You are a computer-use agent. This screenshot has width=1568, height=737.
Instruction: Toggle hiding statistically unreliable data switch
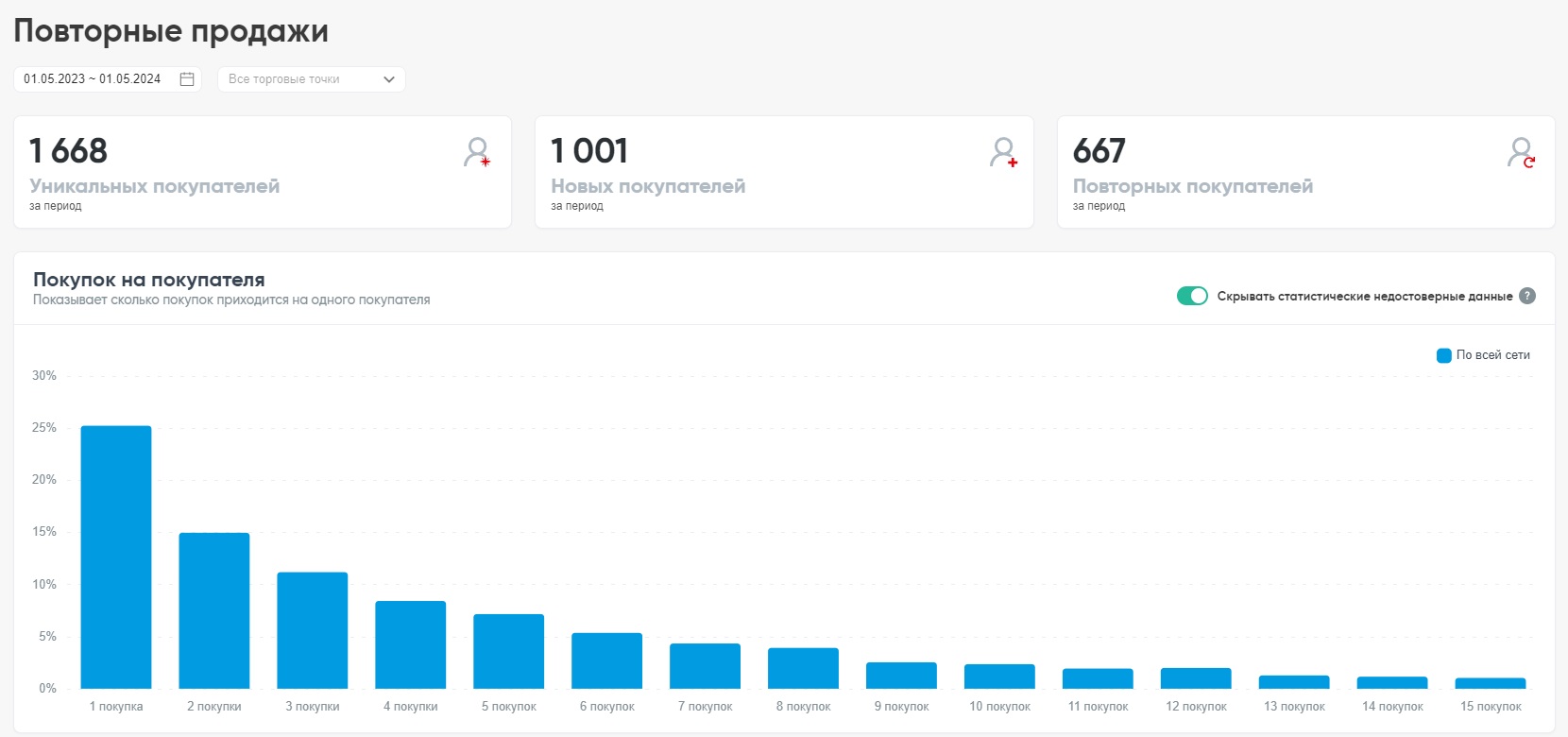point(1192,296)
